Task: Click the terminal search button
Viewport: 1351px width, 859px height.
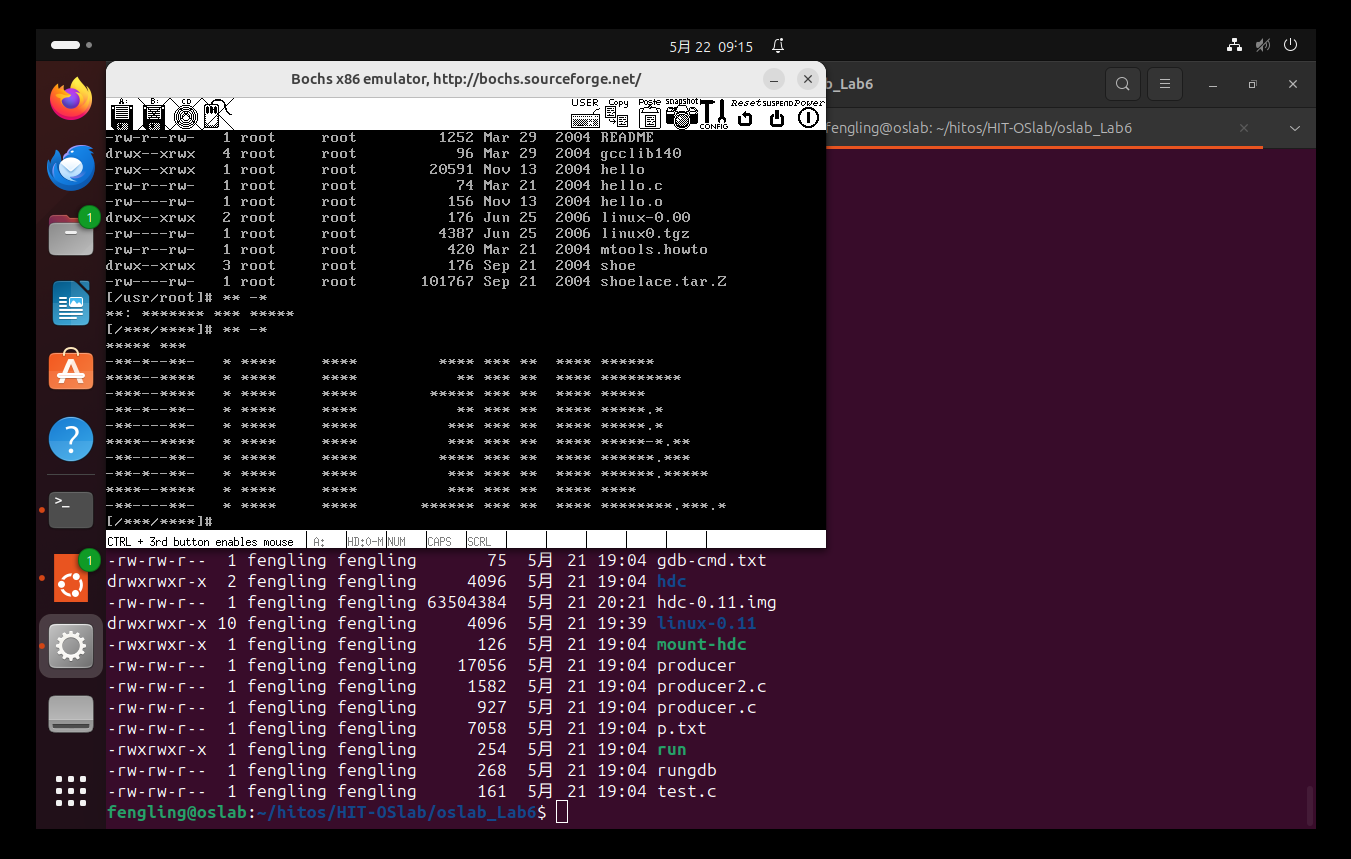Action: pyautogui.click(x=1123, y=84)
